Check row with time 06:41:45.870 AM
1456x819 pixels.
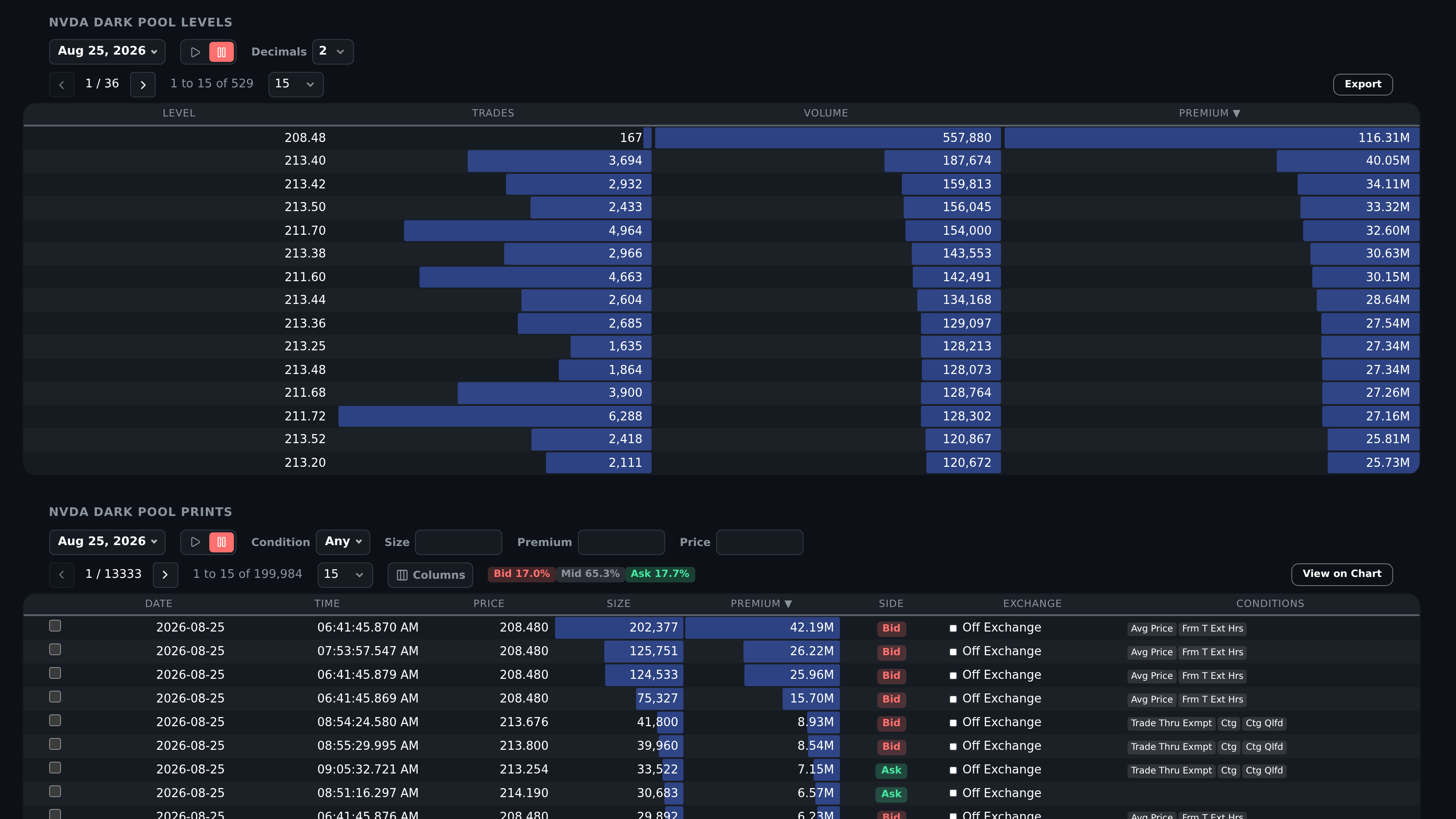(x=55, y=626)
